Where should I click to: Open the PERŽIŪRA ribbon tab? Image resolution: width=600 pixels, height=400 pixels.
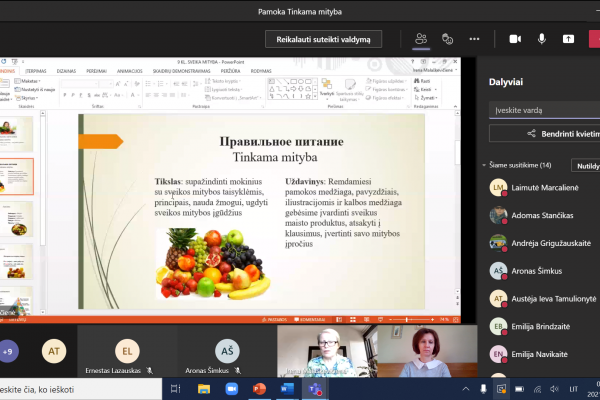coord(230,71)
